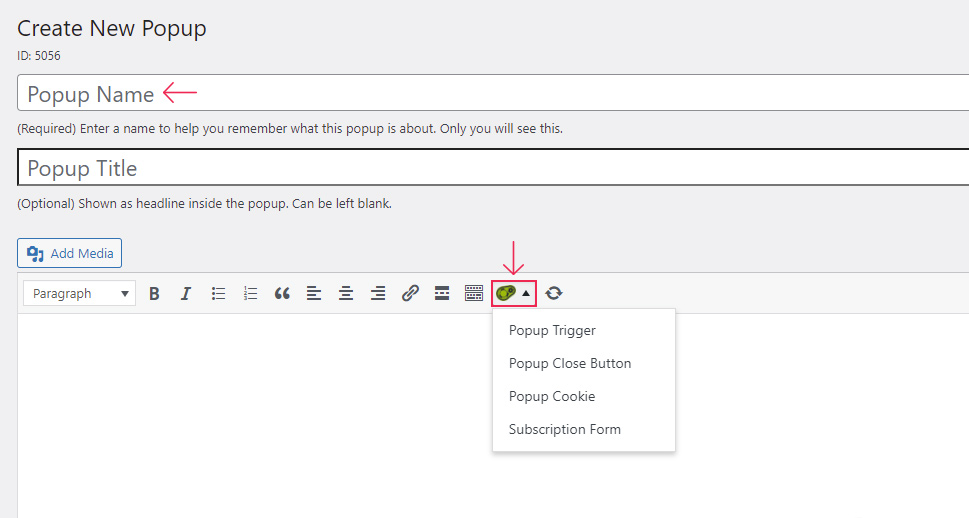The image size is (969, 518).
Task: Insert a numbered list
Action: click(250, 294)
